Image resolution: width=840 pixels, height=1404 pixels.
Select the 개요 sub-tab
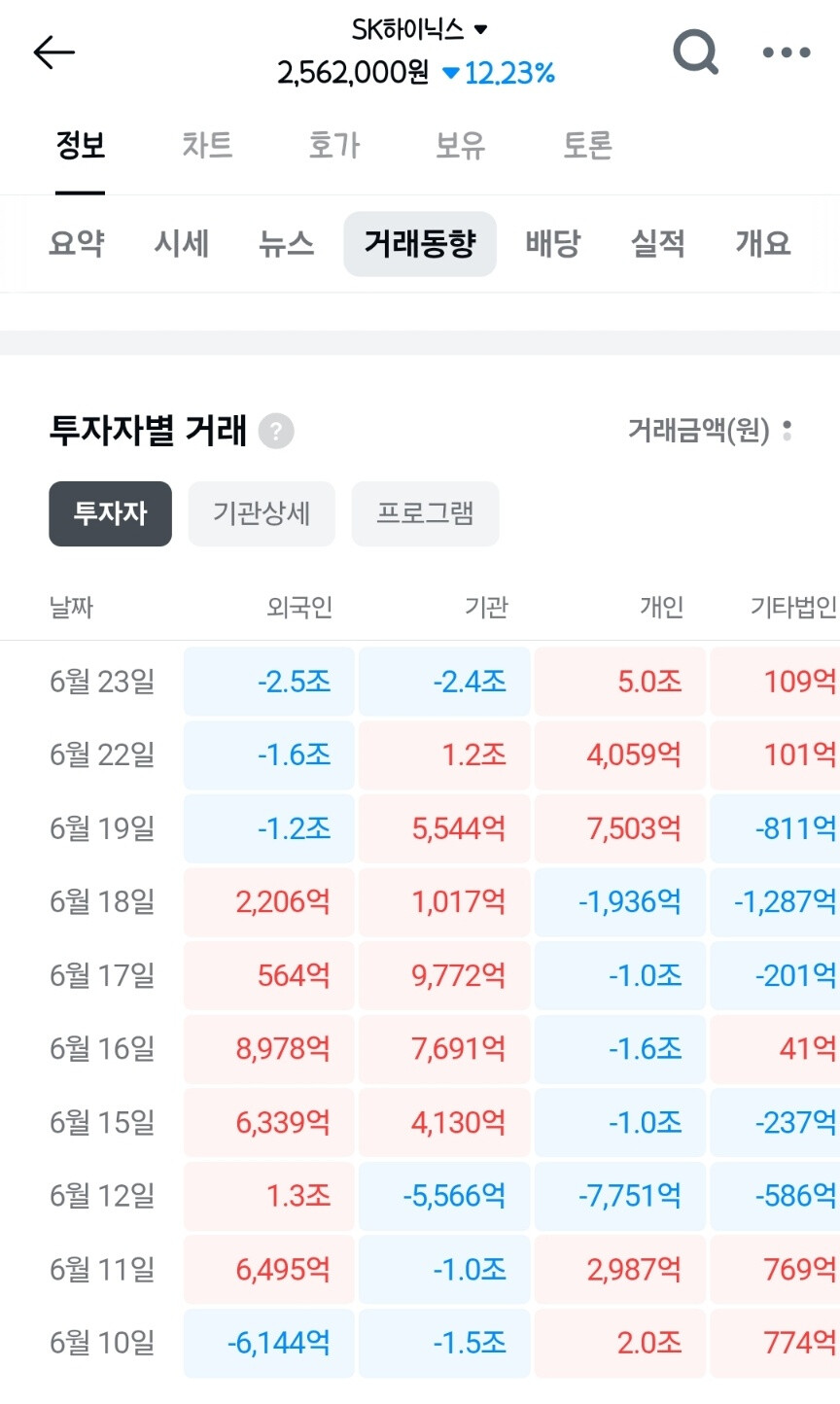point(763,243)
